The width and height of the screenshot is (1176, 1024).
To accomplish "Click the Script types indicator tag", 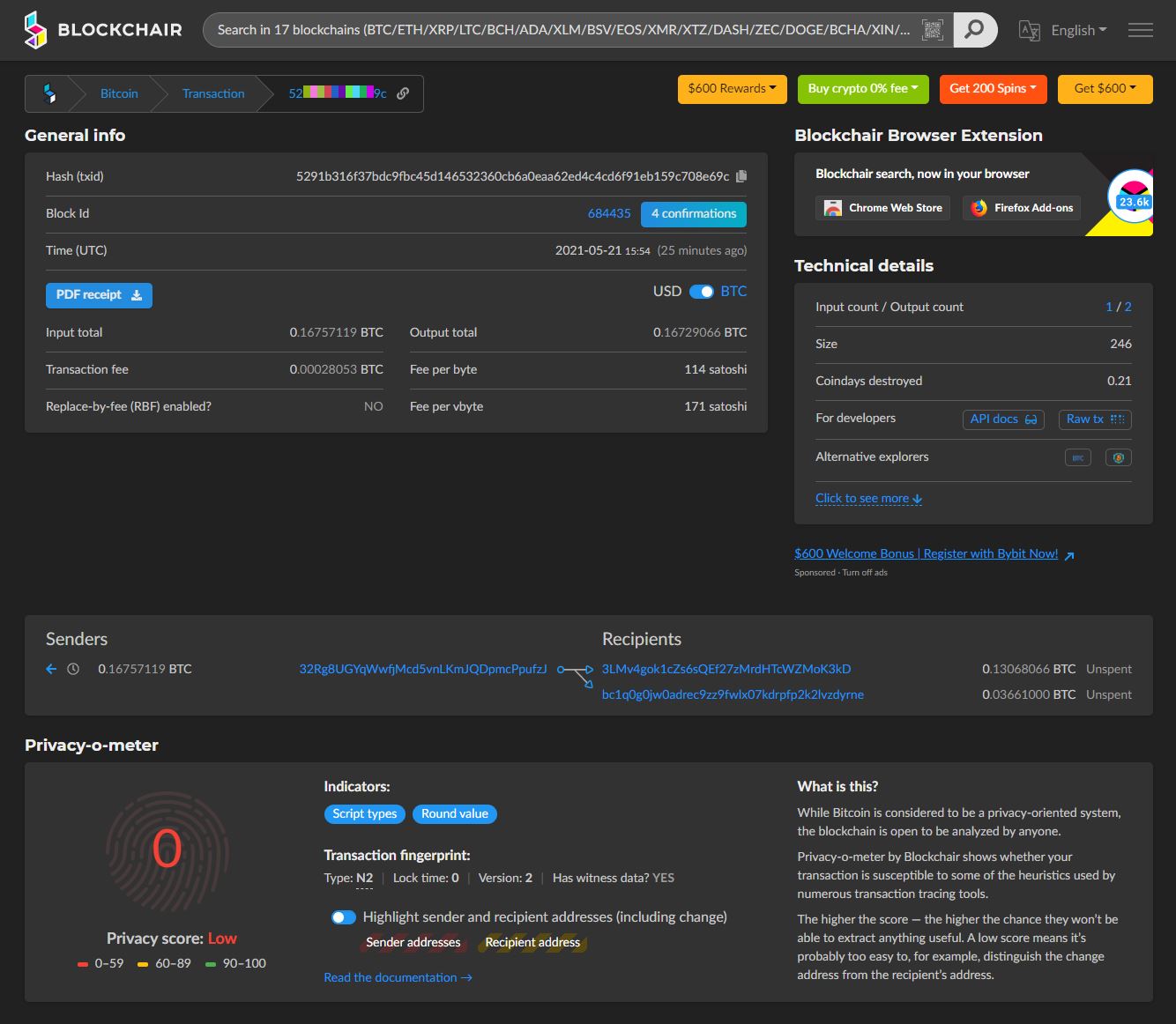I will [x=365, y=814].
